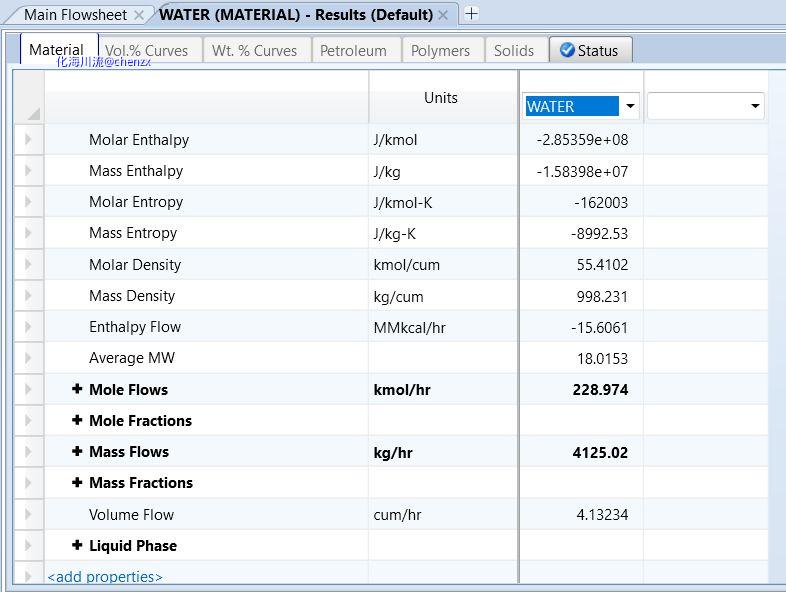786x592 pixels.
Task: Switch to the Main Flowsheet tab
Action: click(76, 15)
